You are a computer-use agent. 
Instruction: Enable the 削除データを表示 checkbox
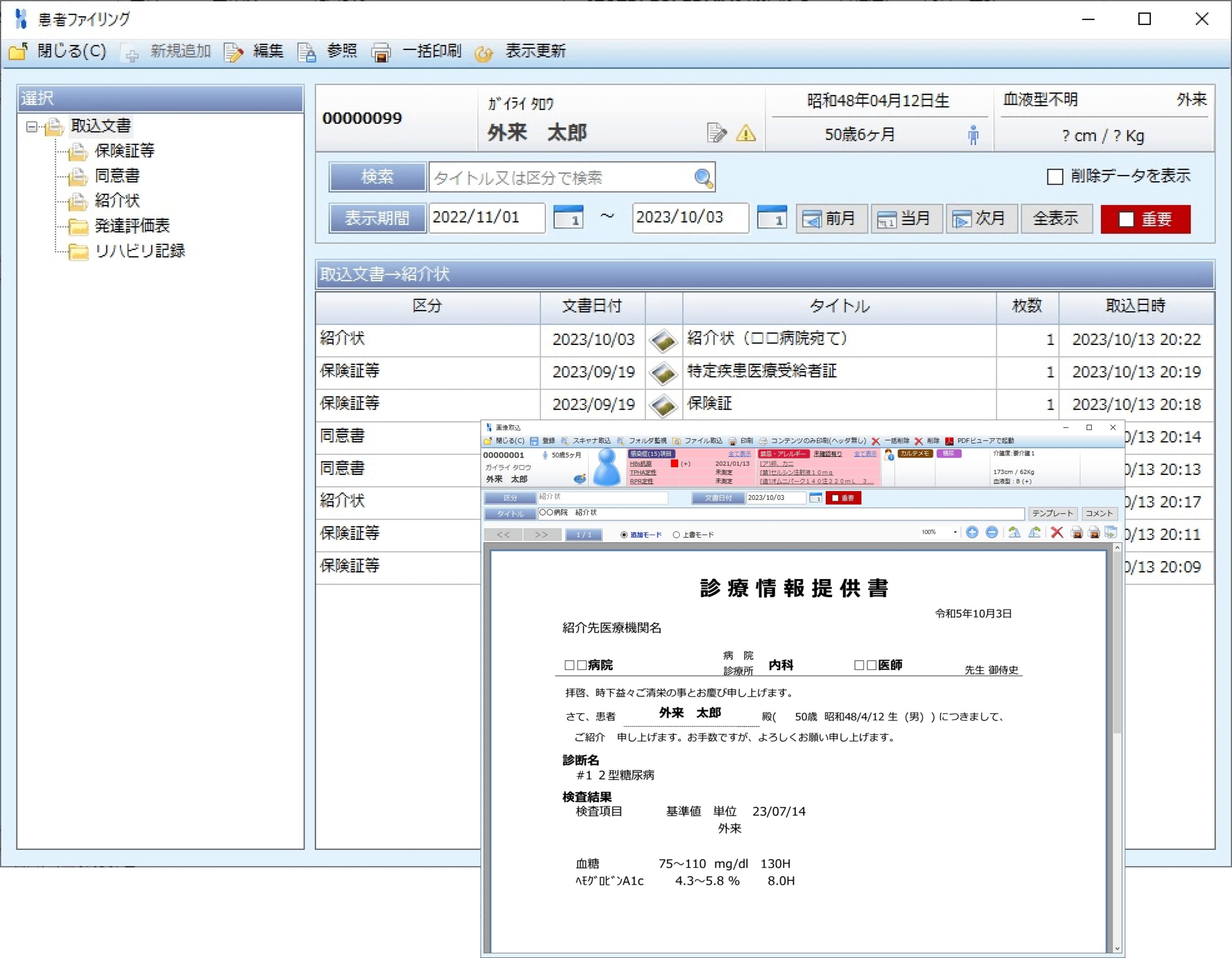click(x=1054, y=177)
